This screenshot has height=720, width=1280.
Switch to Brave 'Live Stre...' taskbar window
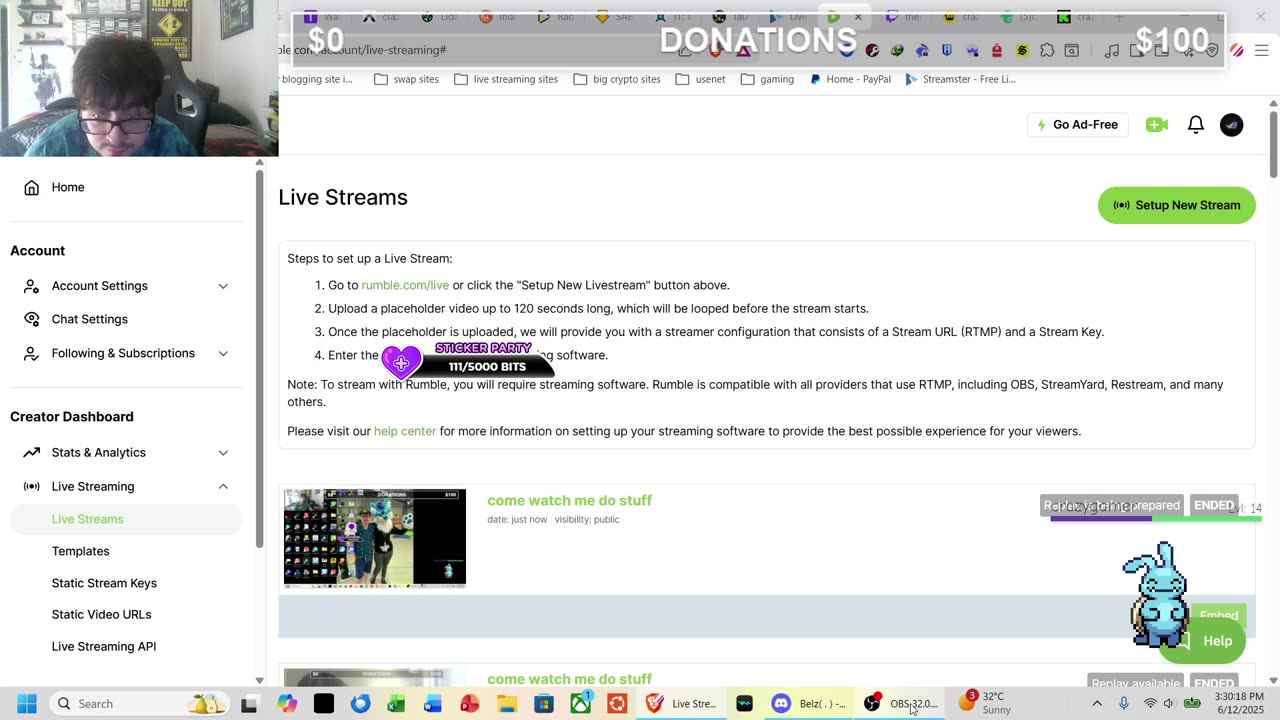tap(682, 704)
